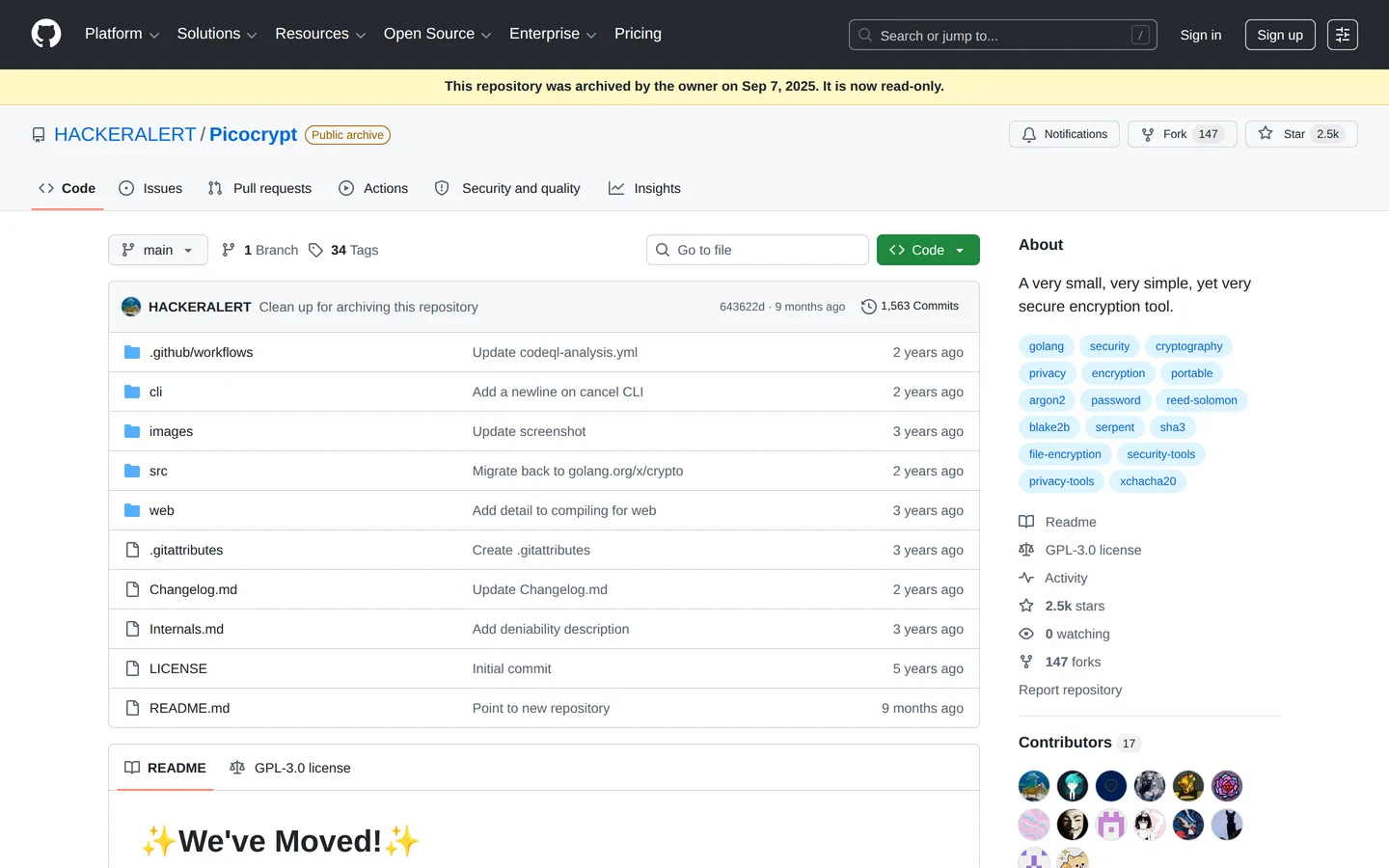Click the star icon beside 2.5k stars
This screenshot has height=868, width=1389.
1026,606
